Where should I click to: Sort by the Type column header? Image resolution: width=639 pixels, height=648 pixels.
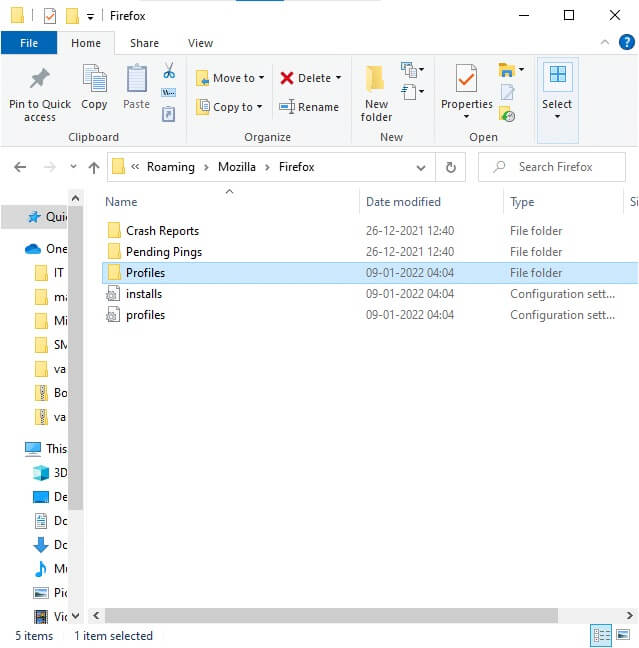[x=522, y=202]
